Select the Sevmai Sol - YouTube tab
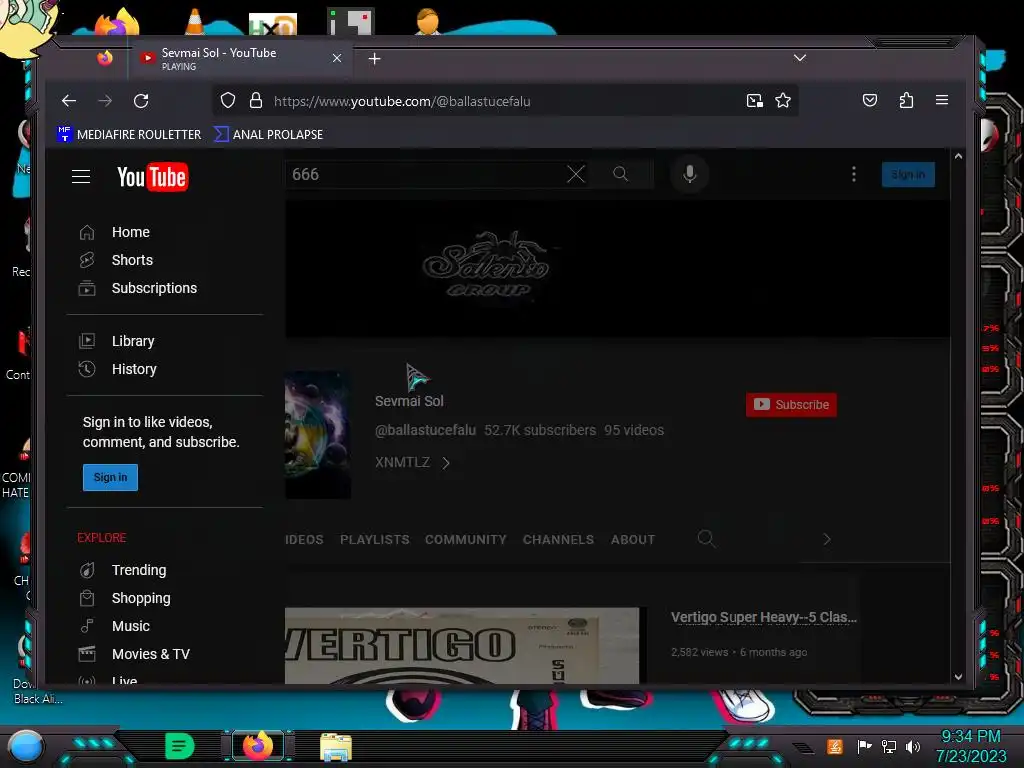The width and height of the screenshot is (1024, 768). [240, 58]
